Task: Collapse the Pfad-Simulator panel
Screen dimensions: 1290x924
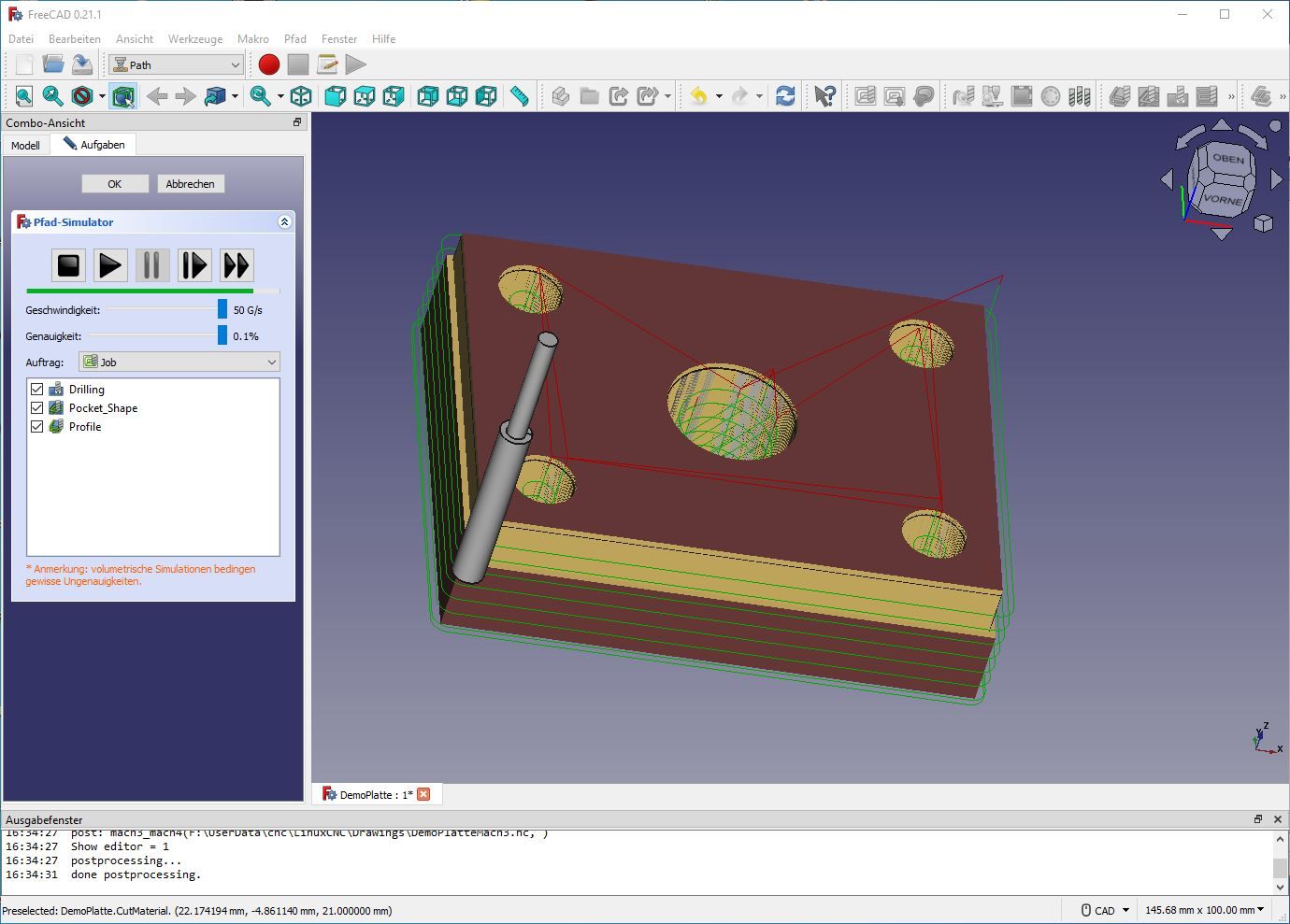Action: click(284, 222)
